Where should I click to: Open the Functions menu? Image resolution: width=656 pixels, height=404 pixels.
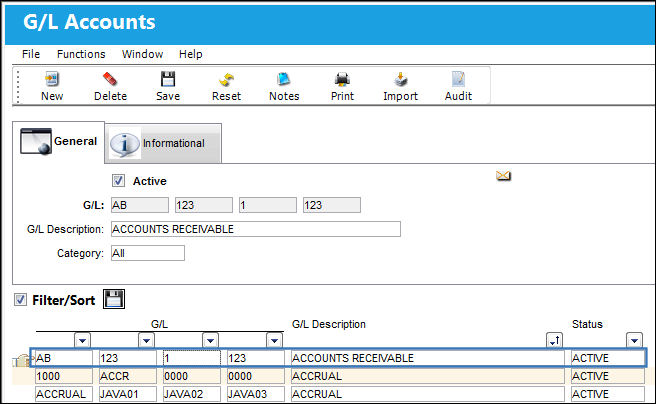[x=81, y=54]
